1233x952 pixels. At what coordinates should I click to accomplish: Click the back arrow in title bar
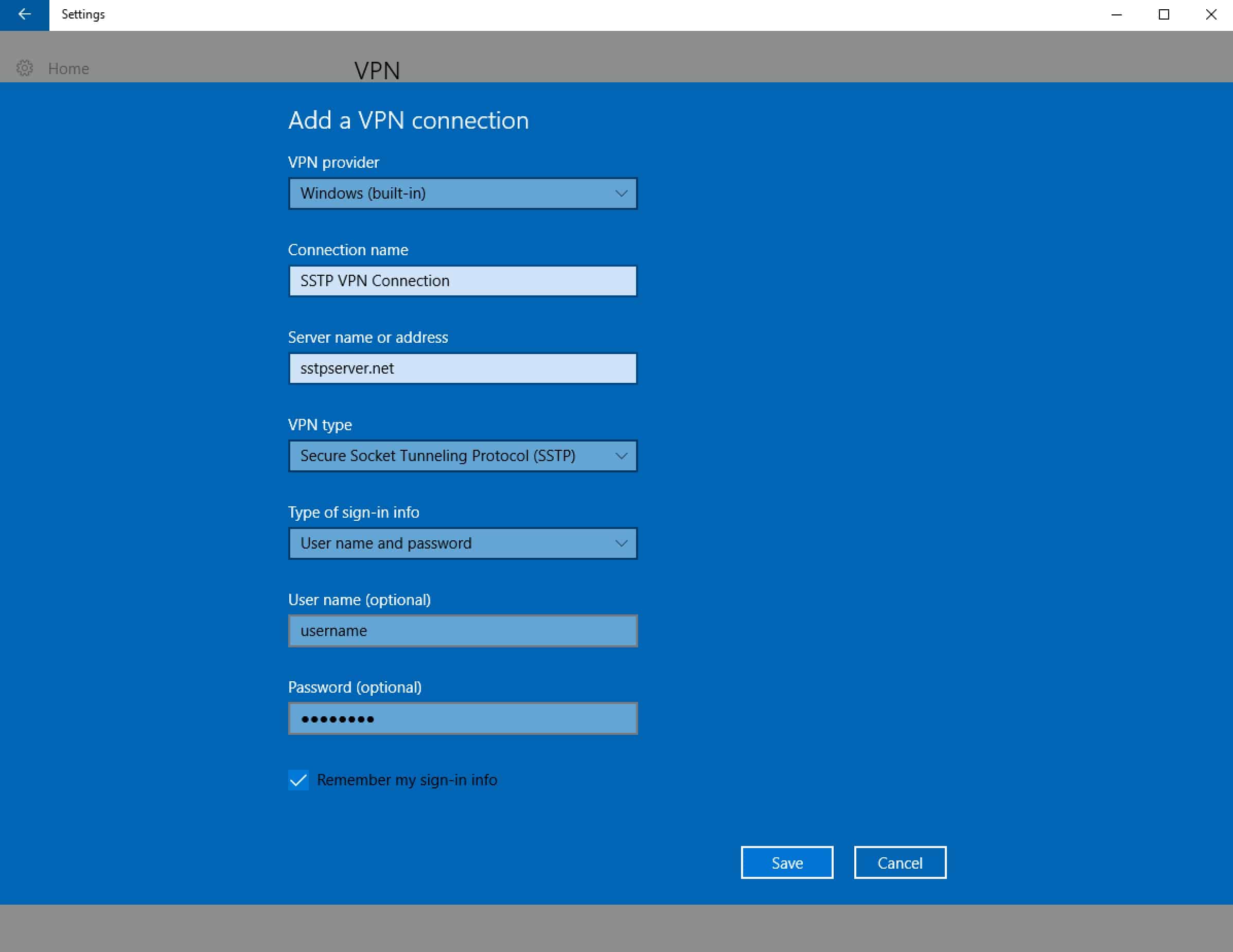[24, 15]
